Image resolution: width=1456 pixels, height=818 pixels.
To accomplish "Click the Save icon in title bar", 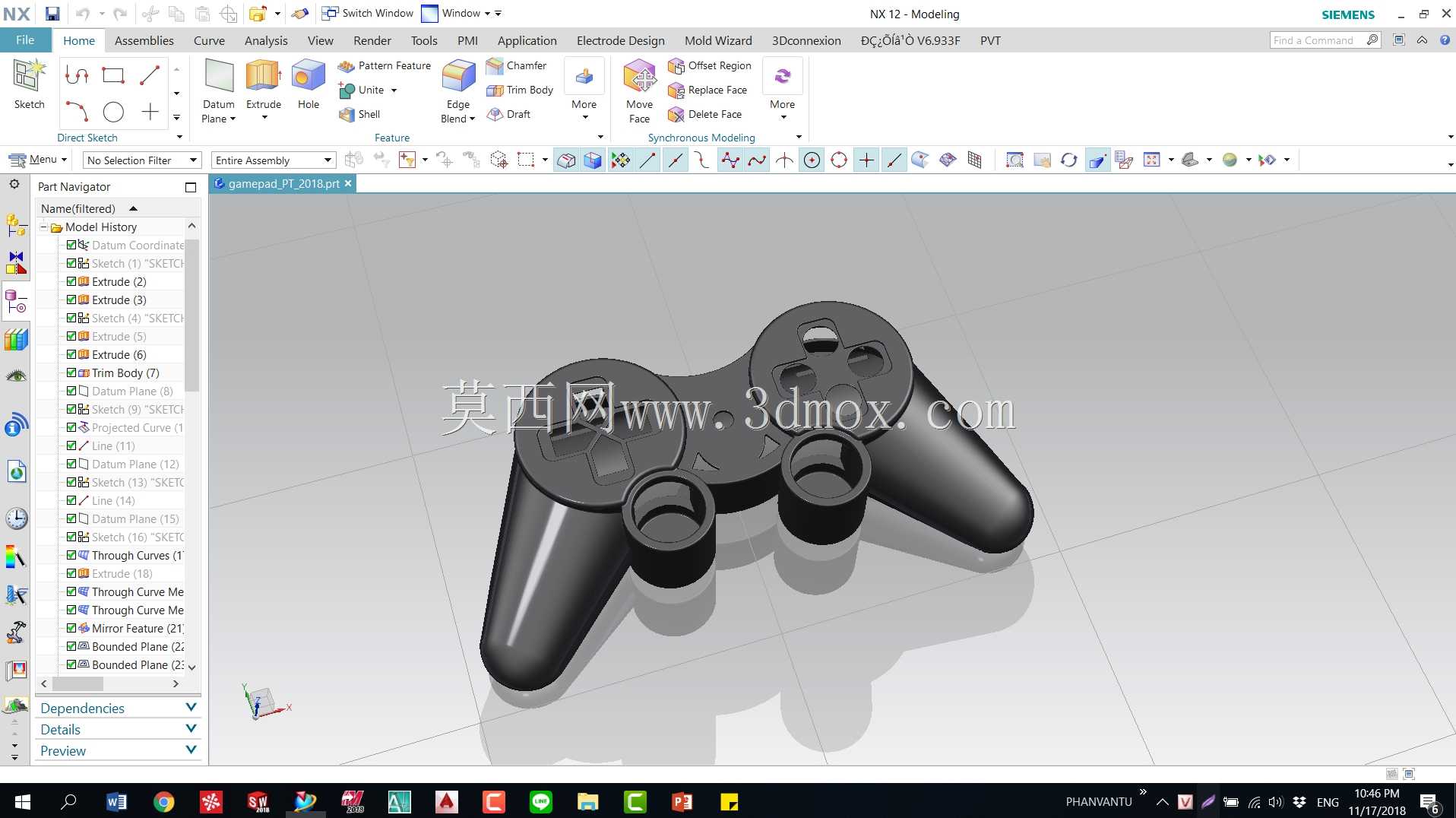I will coord(52,14).
